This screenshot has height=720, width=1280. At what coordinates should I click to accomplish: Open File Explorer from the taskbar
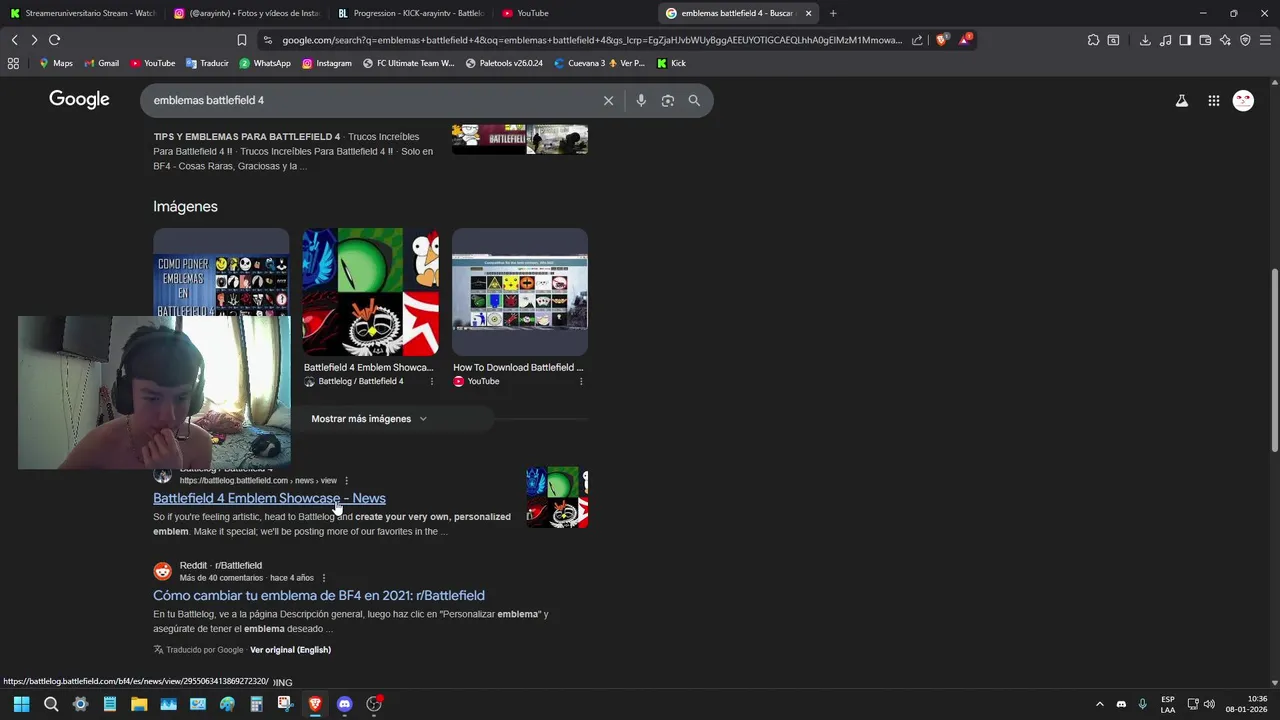click(139, 704)
